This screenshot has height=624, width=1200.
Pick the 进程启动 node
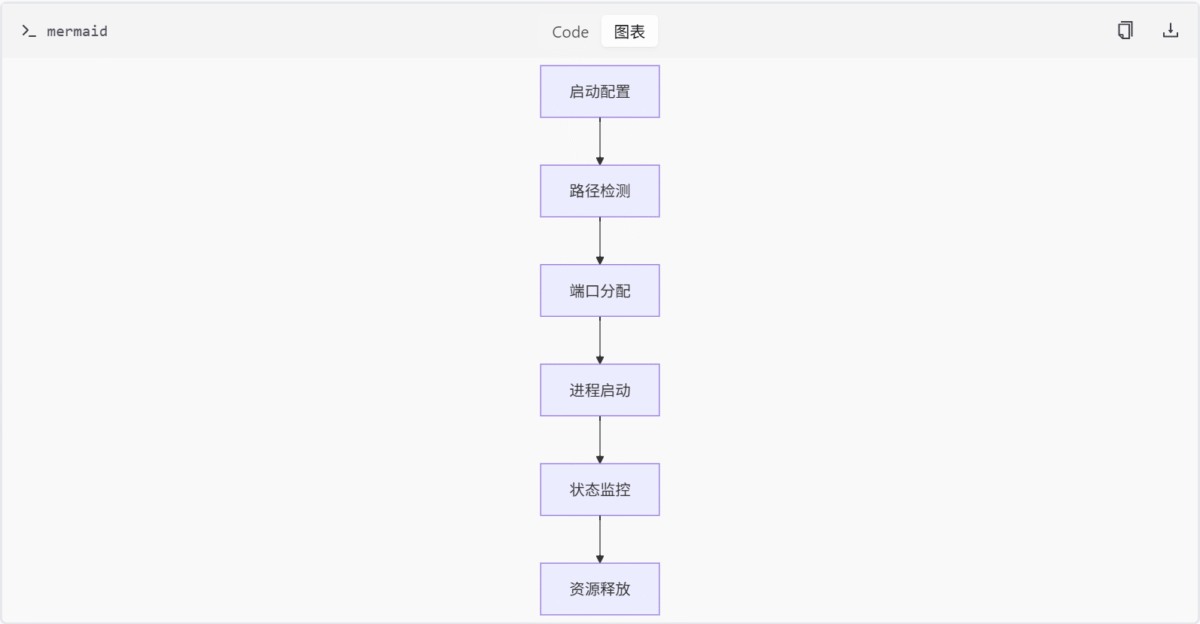click(x=600, y=390)
